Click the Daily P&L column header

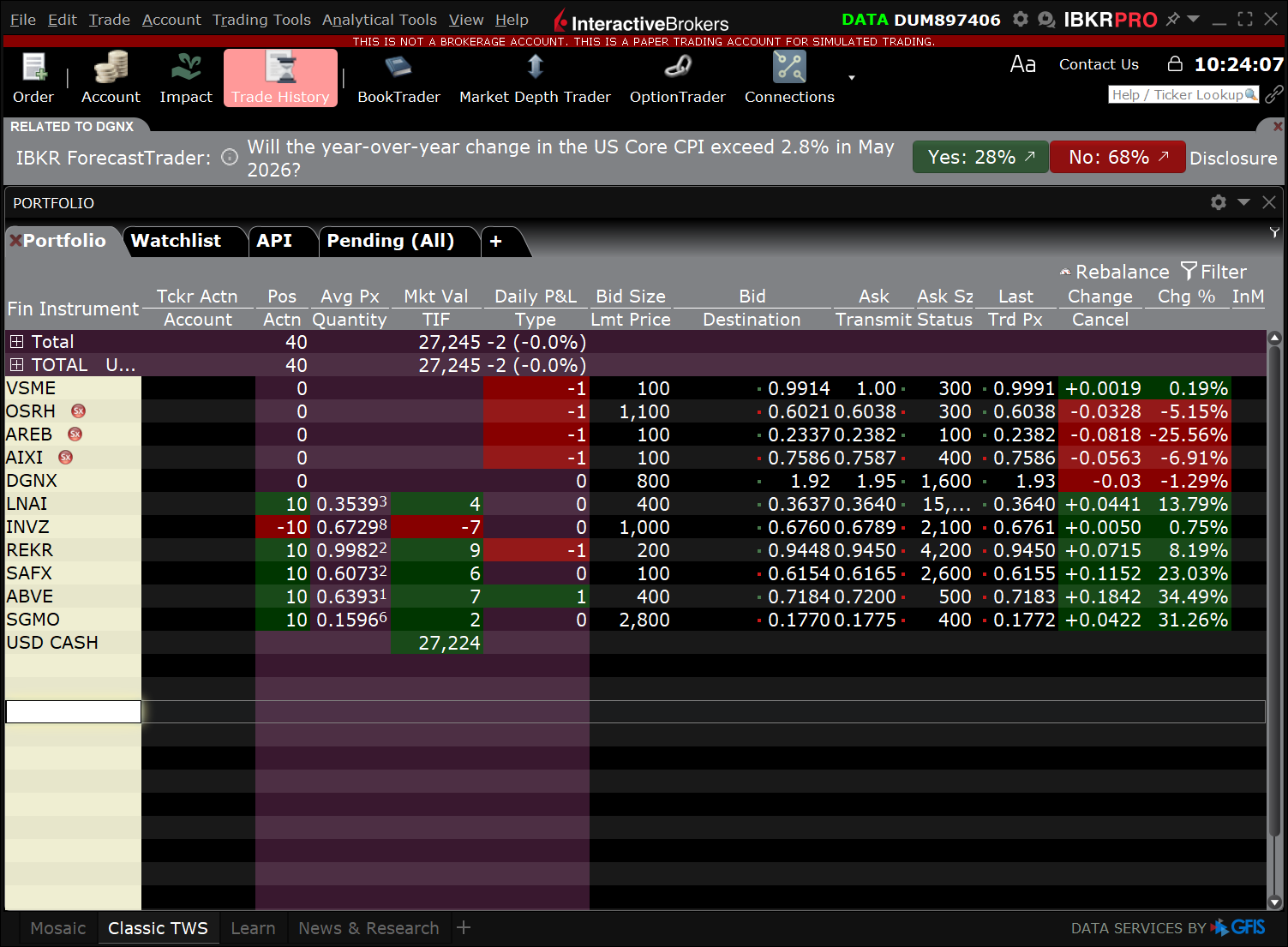[536, 297]
